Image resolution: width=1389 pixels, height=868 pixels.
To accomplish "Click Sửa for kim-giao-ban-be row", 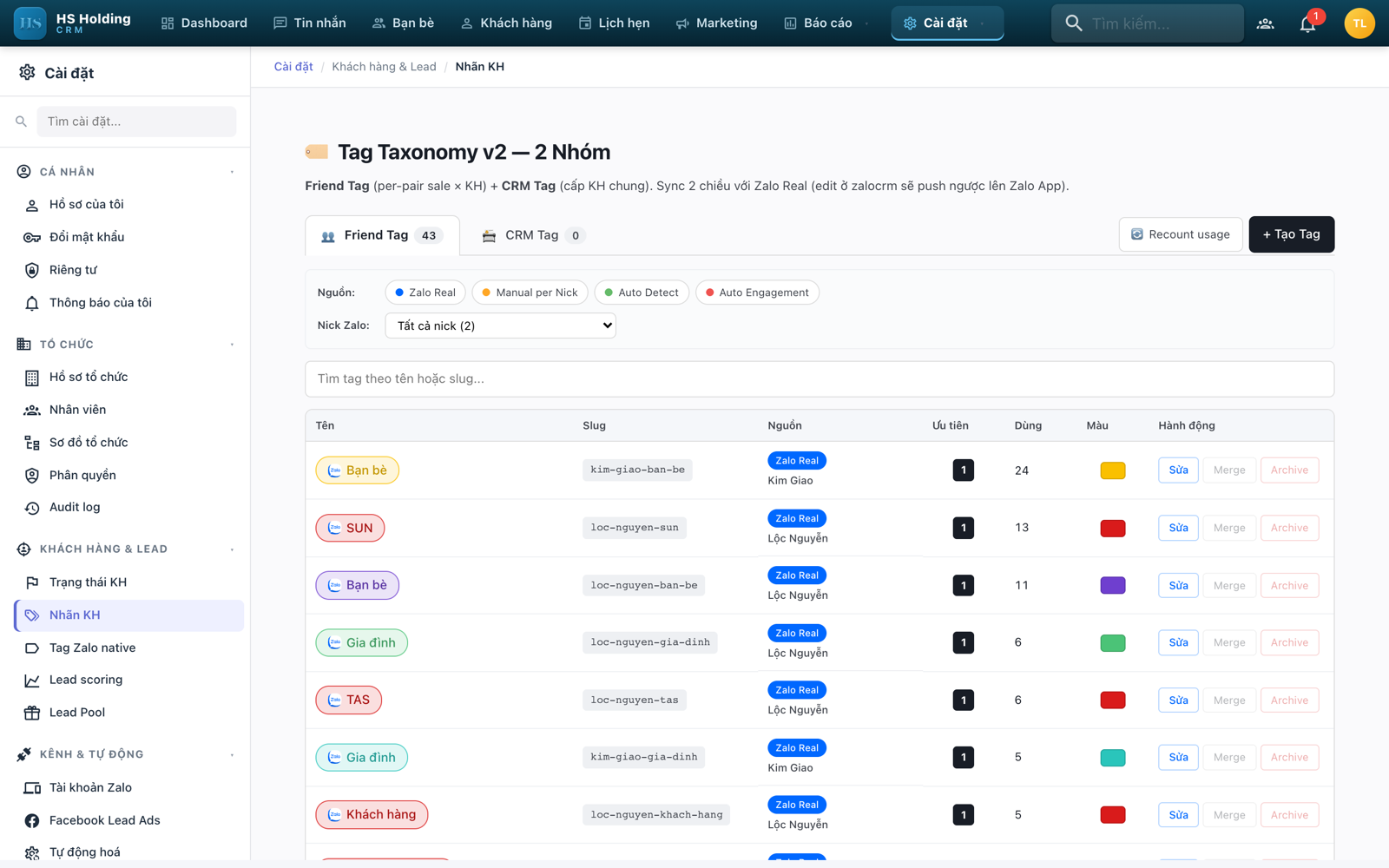I will [x=1178, y=470].
